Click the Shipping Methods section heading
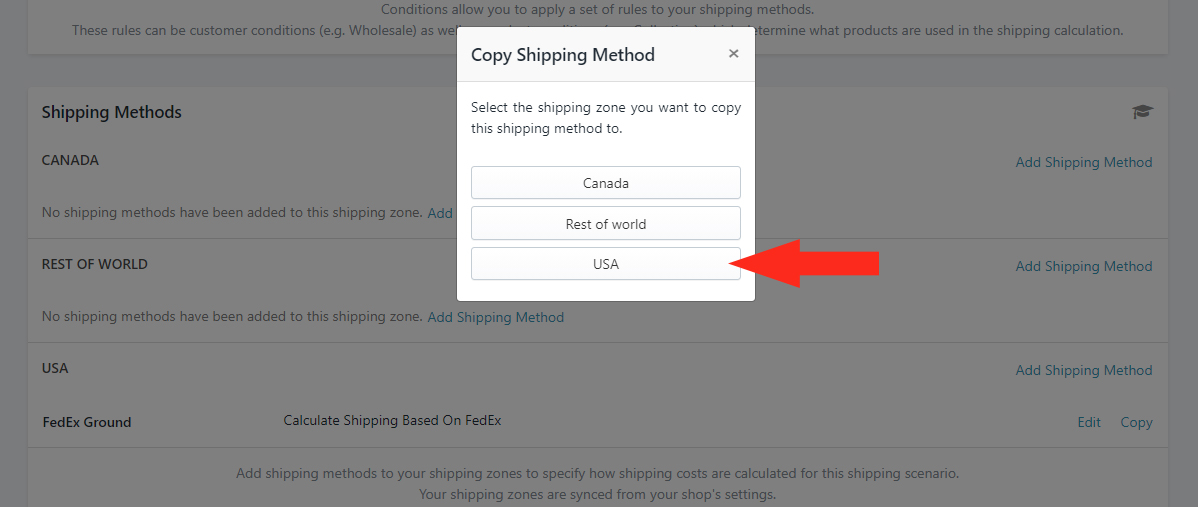The height and width of the screenshot is (507, 1198). coord(112,112)
